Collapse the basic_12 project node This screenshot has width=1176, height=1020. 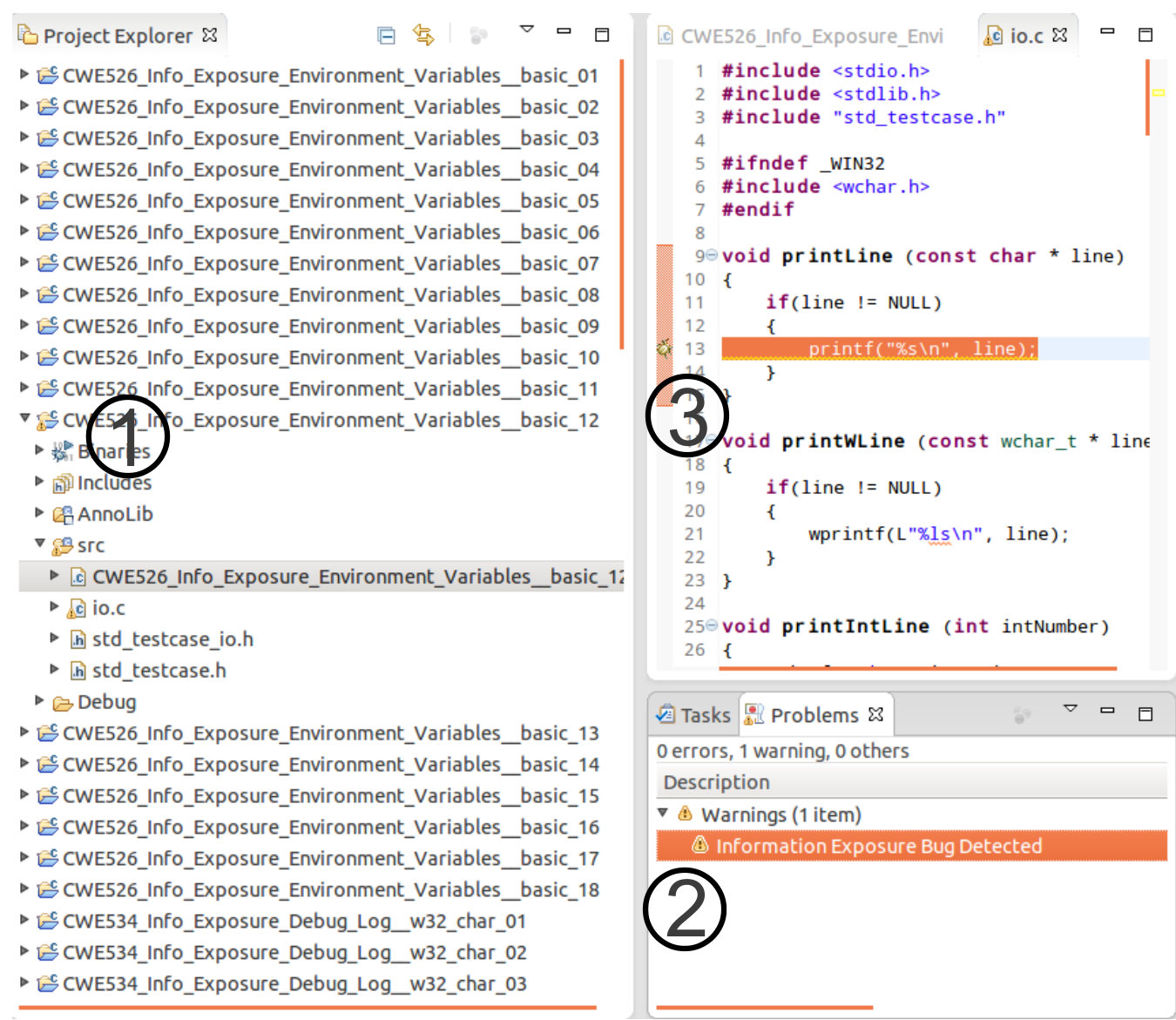pyautogui.click(x=24, y=418)
